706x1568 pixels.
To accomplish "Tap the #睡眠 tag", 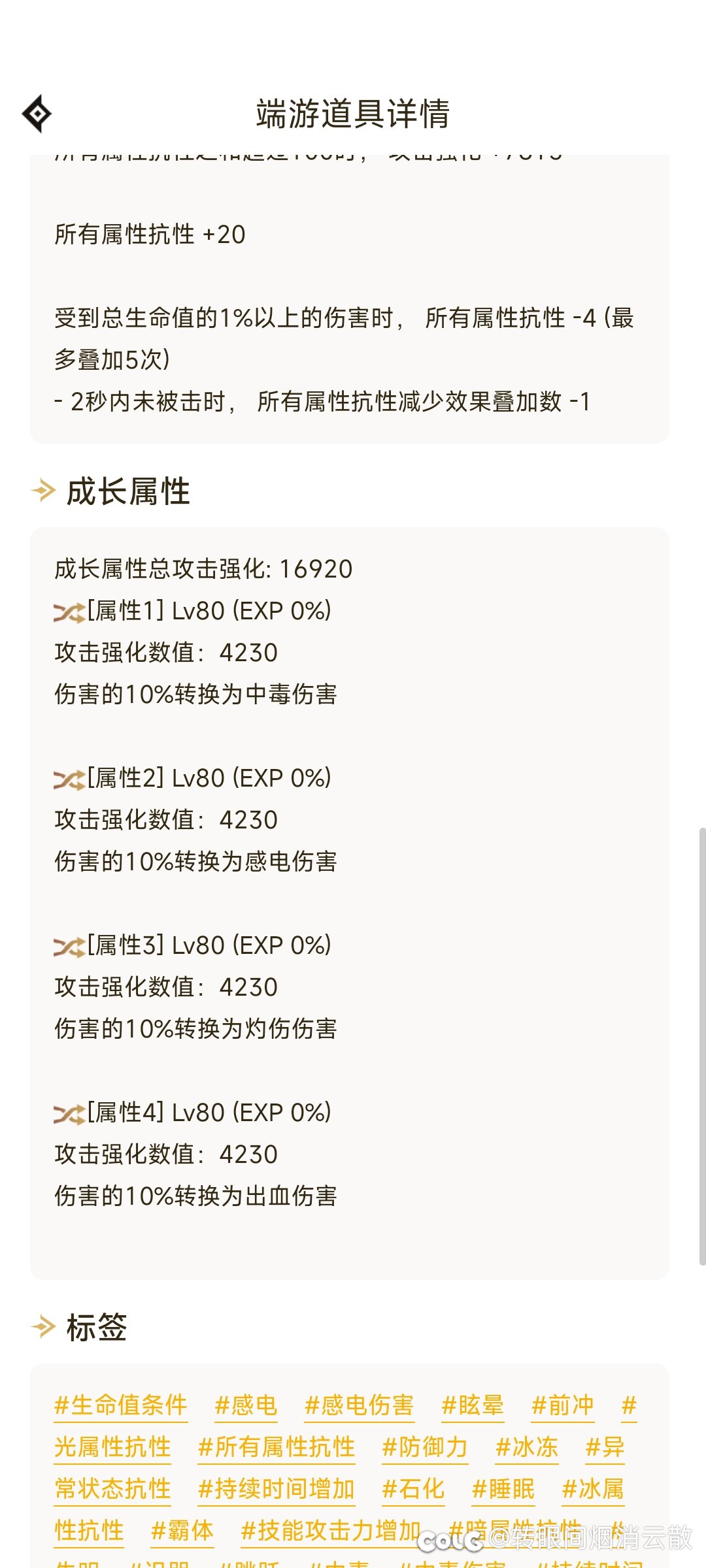I will [x=503, y=1489].
